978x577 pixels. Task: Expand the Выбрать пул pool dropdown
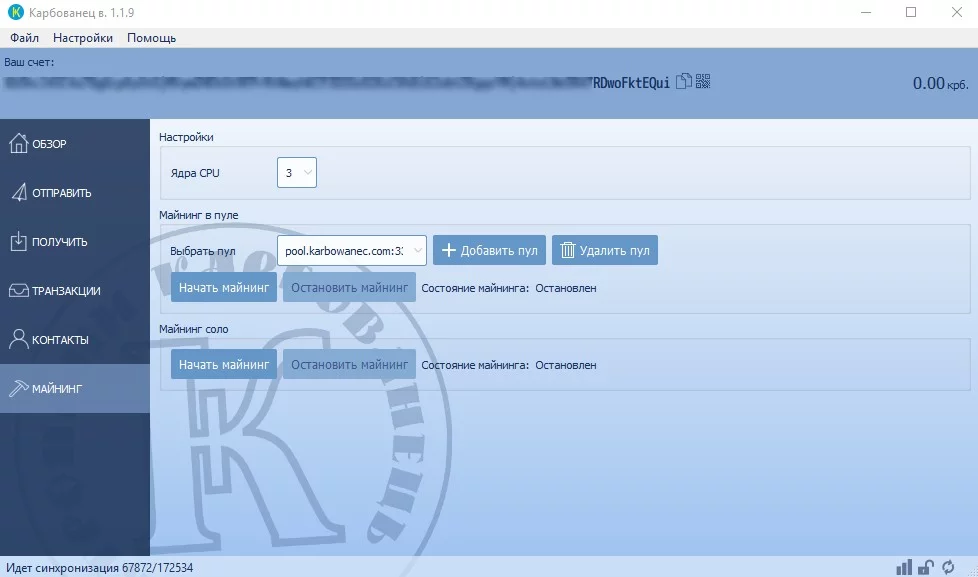pyautogui.click(x=352, y=251)
